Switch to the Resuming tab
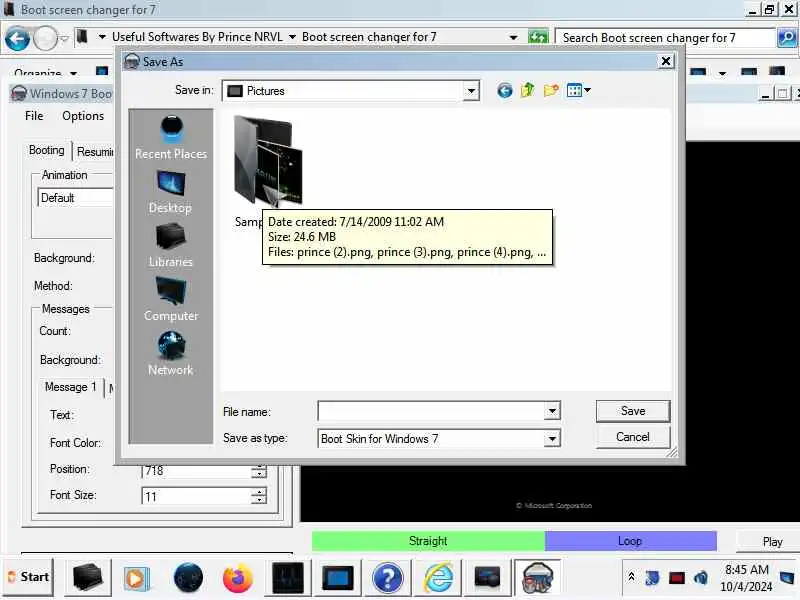Screen dimensions: 800x600 click(95, 152)
